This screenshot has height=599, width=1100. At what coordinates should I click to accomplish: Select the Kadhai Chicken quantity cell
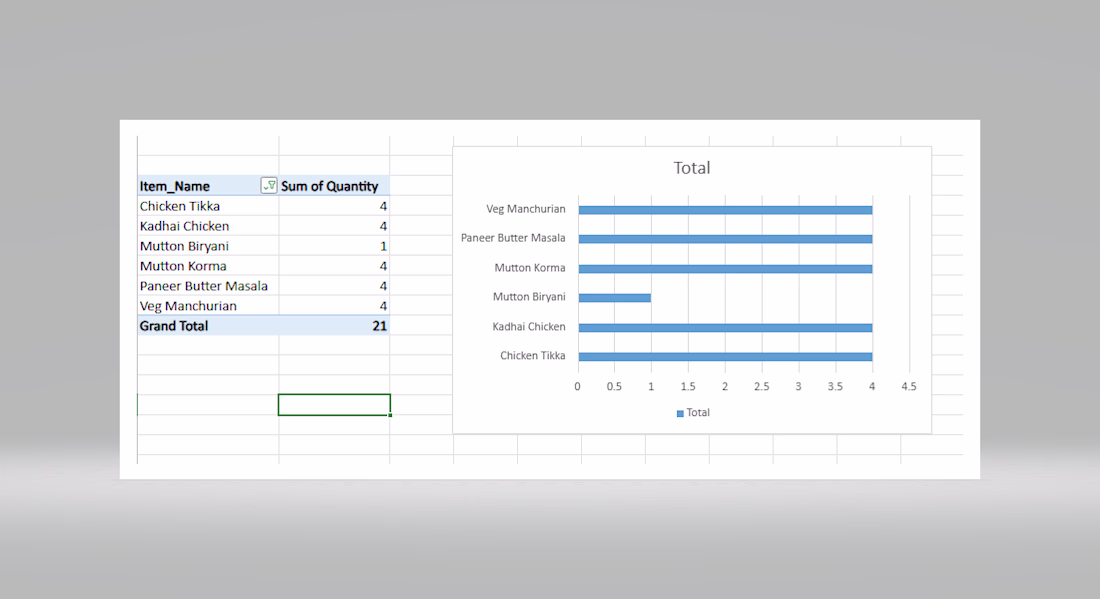click(334, 226)
